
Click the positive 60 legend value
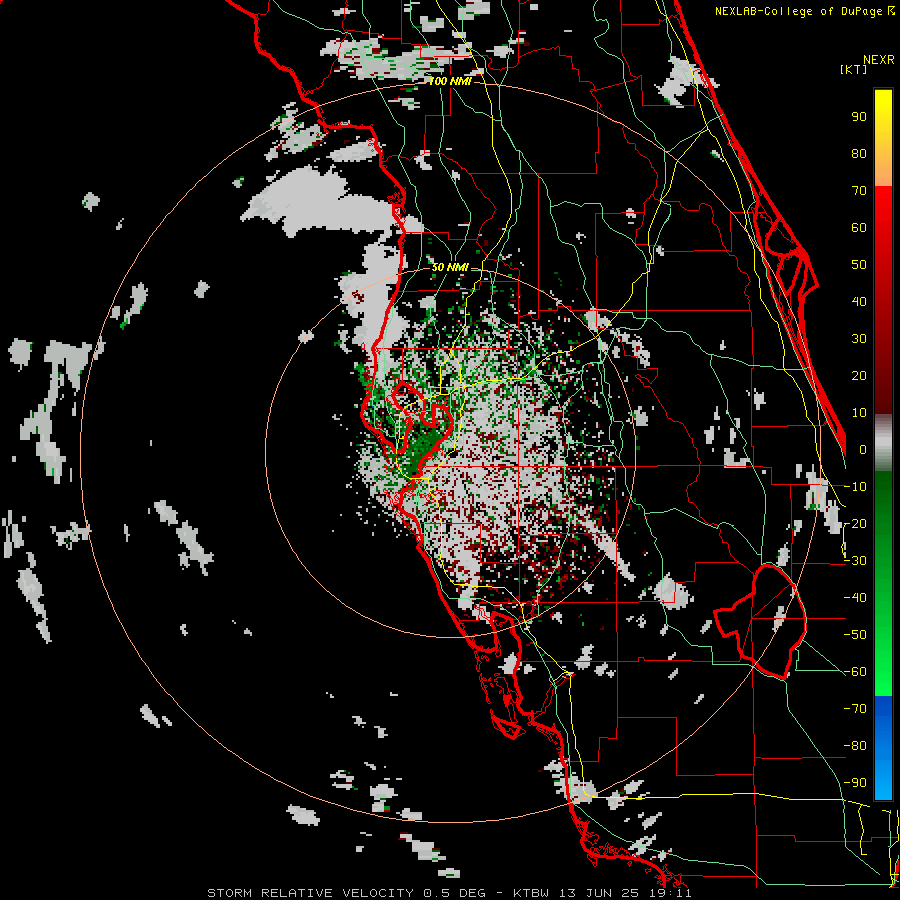click(x=859, y=228)
